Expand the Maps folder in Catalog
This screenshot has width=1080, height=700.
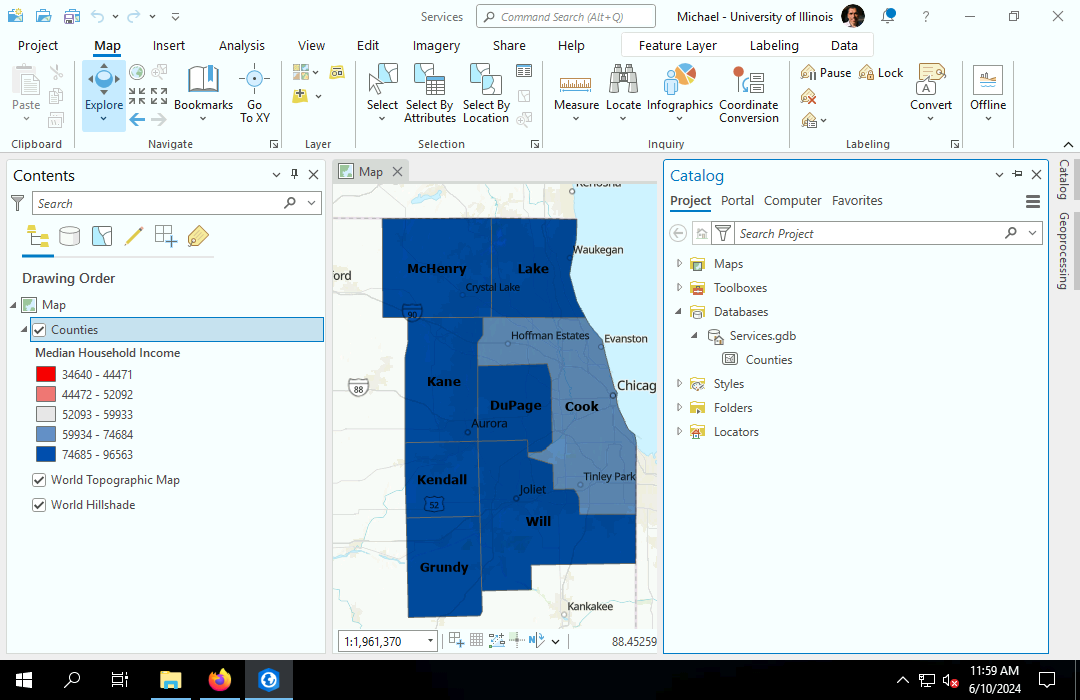(x=679, y=264)
